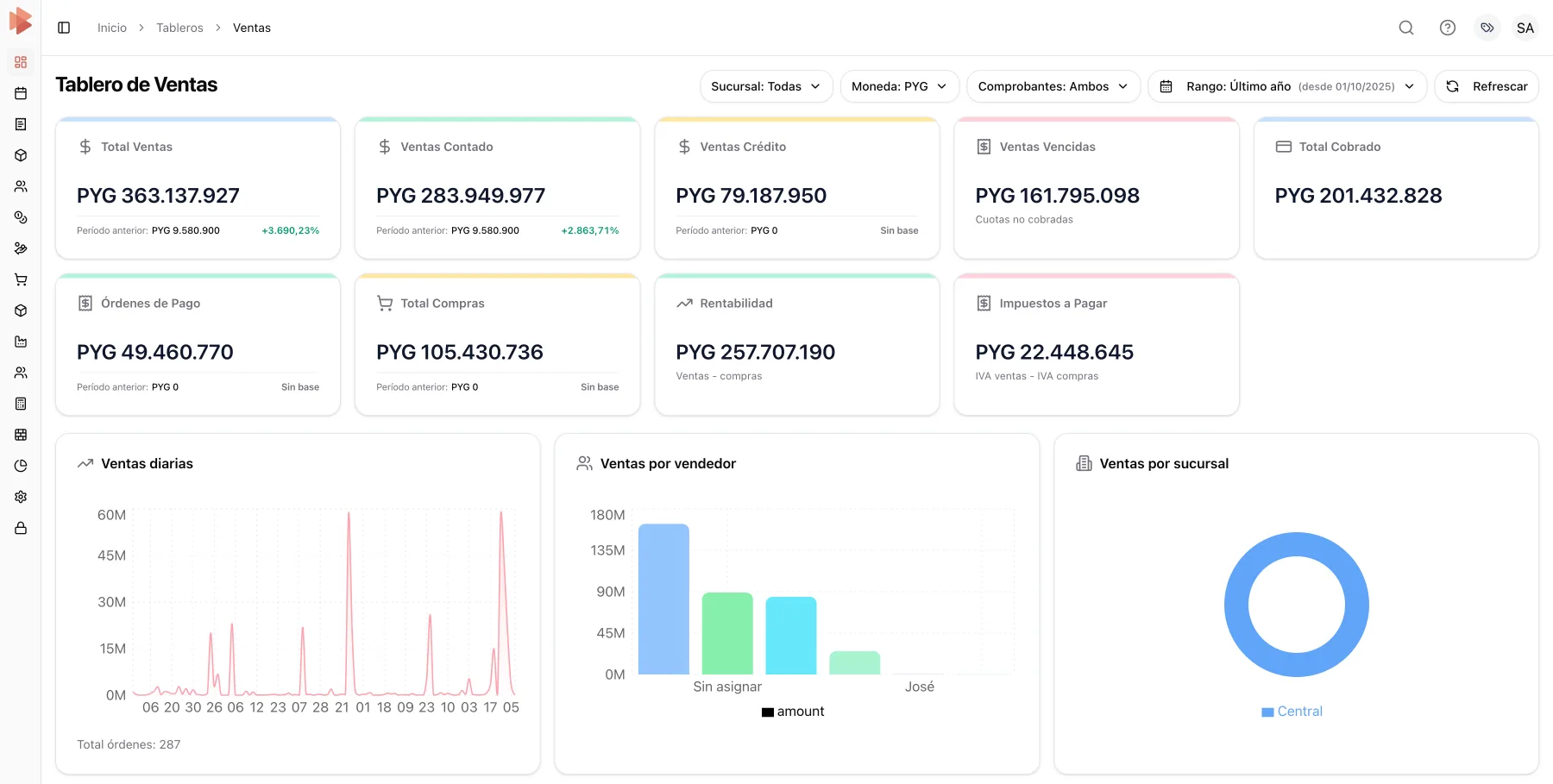Click the Cuotas no cobradas caption
The width and height of the screenshot is (1553, 784).
(1024, 220)
